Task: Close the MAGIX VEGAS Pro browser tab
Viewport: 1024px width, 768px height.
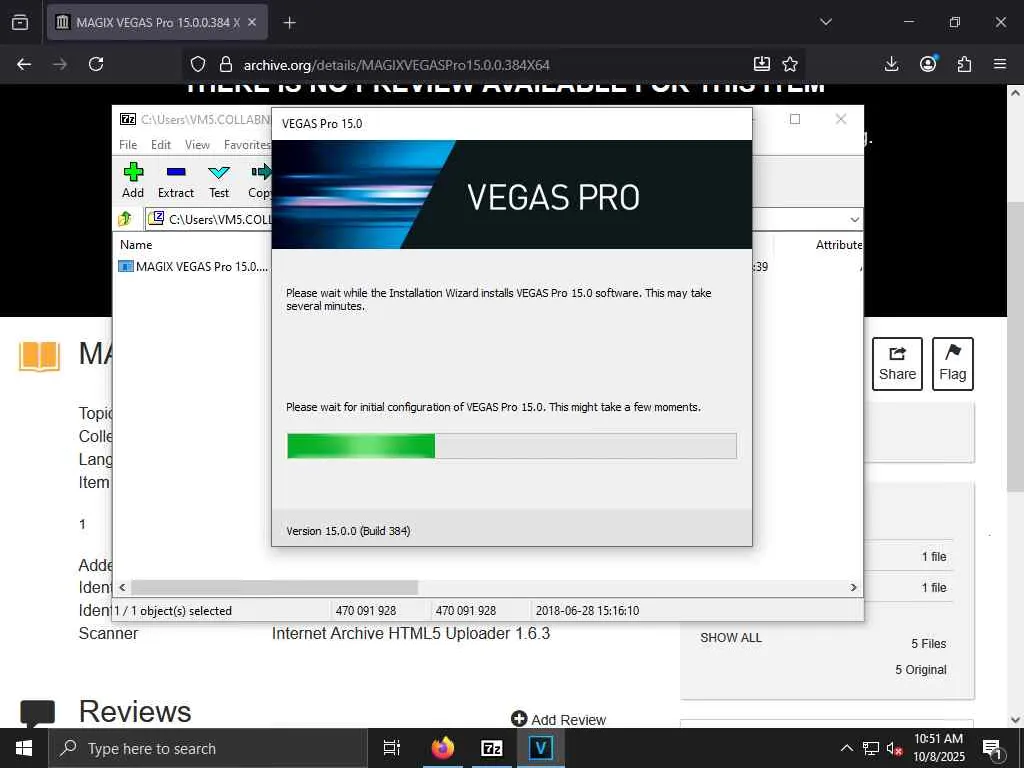Action: (252, 22)
